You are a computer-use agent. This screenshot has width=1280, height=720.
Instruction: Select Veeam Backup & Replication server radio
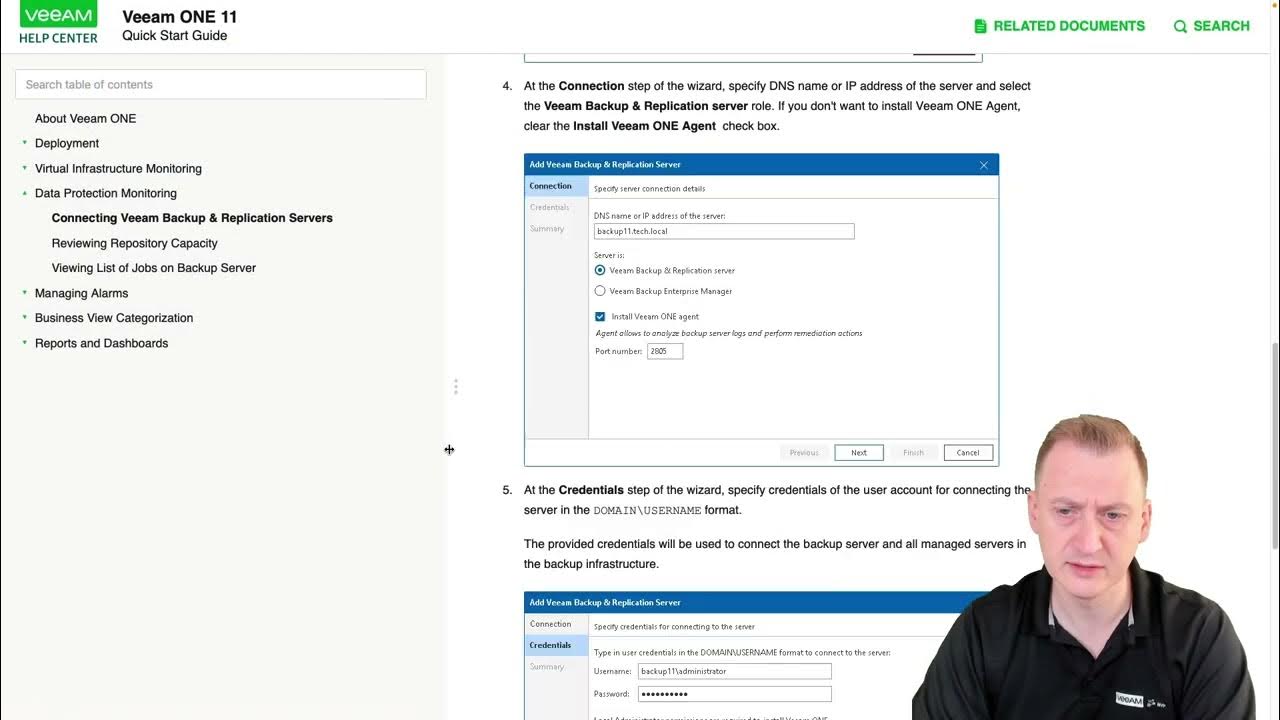600,270
